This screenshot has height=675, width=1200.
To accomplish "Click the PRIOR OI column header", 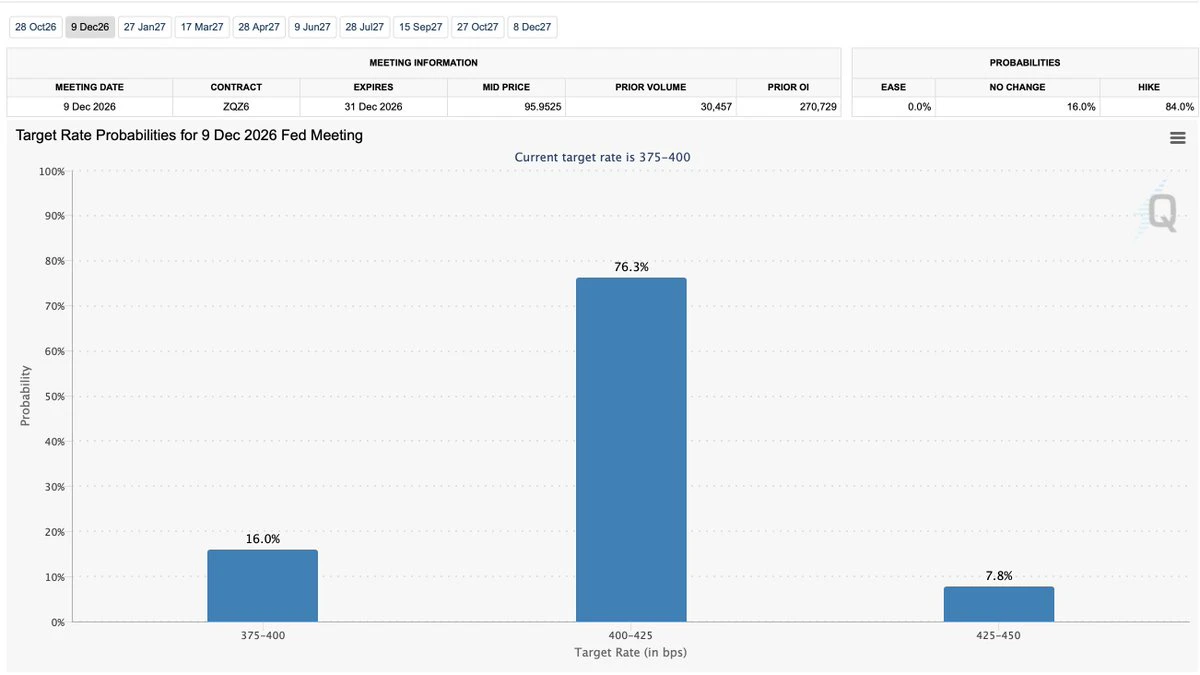I will [789, 87].
